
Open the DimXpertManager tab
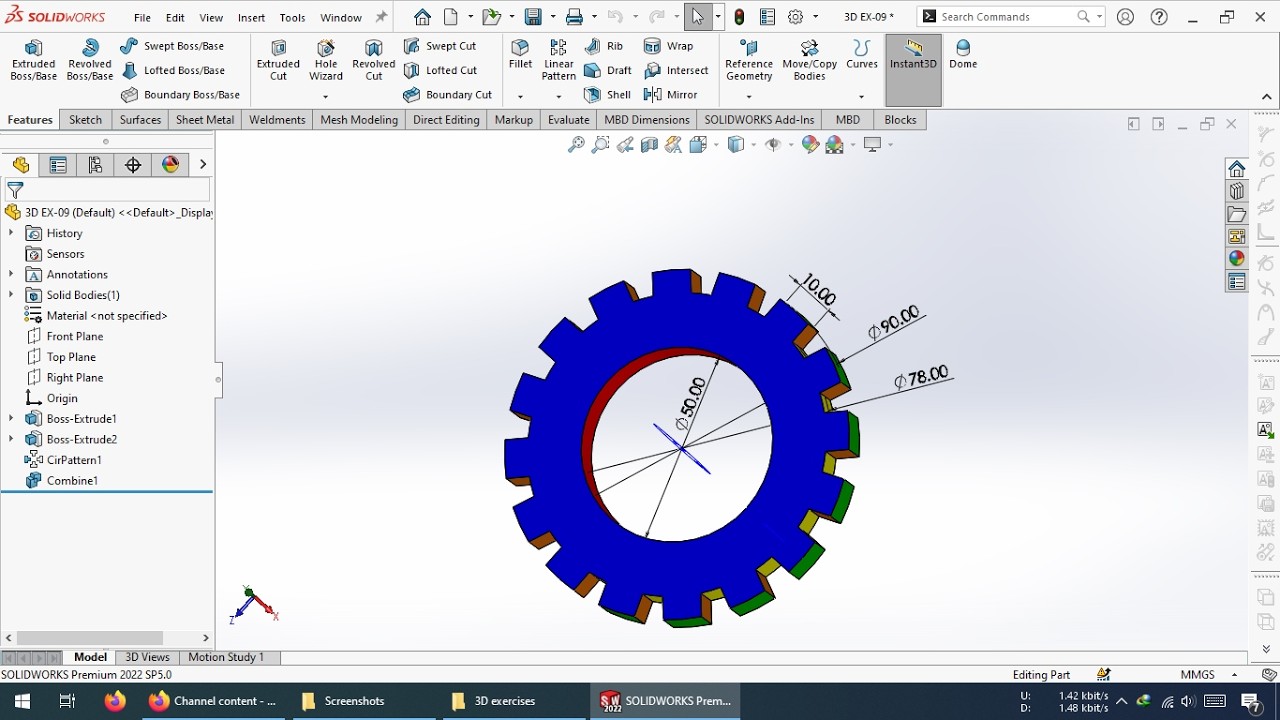133,165
